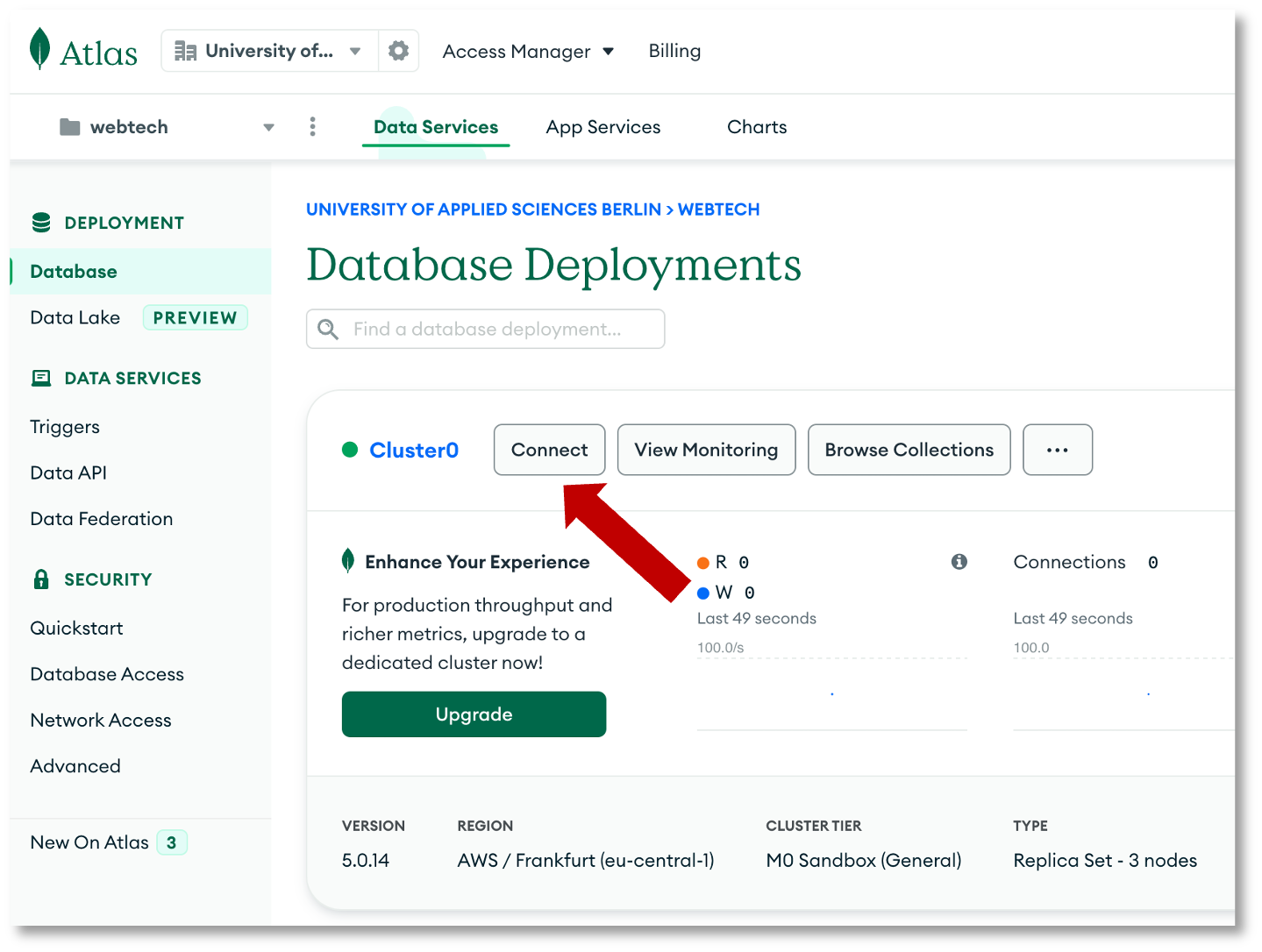Click the organization building icon
The width and height of the screenshot is (1262, 952).
185,51
